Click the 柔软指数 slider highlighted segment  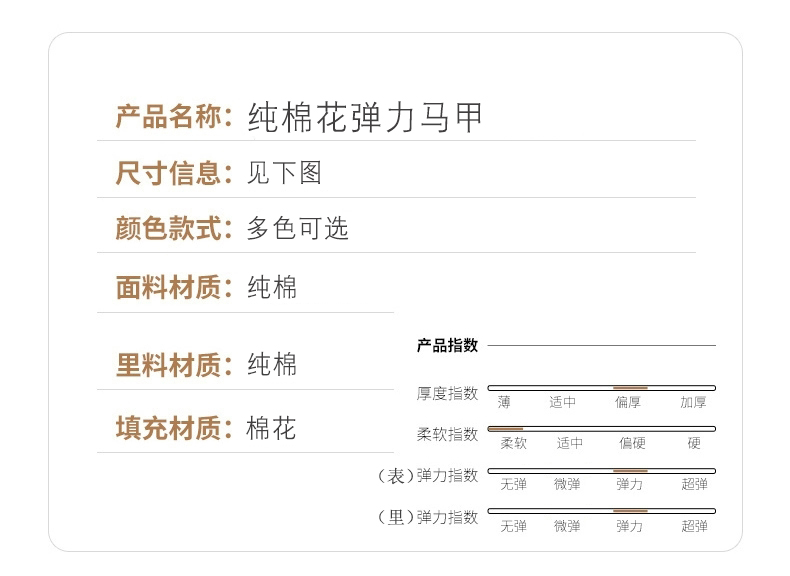(506, 428)
